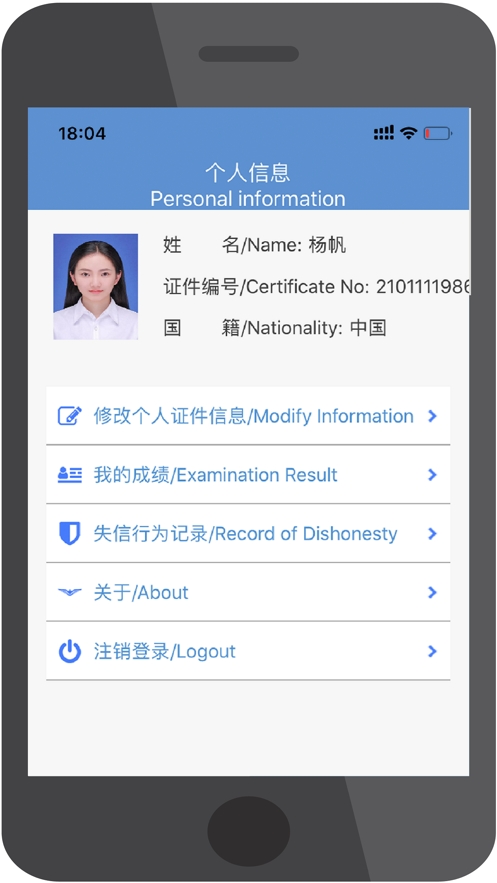The width and height of the screenshot is (497, 883).
Task: Click the chevron arrow on Logout row
Action: [432, 651]
